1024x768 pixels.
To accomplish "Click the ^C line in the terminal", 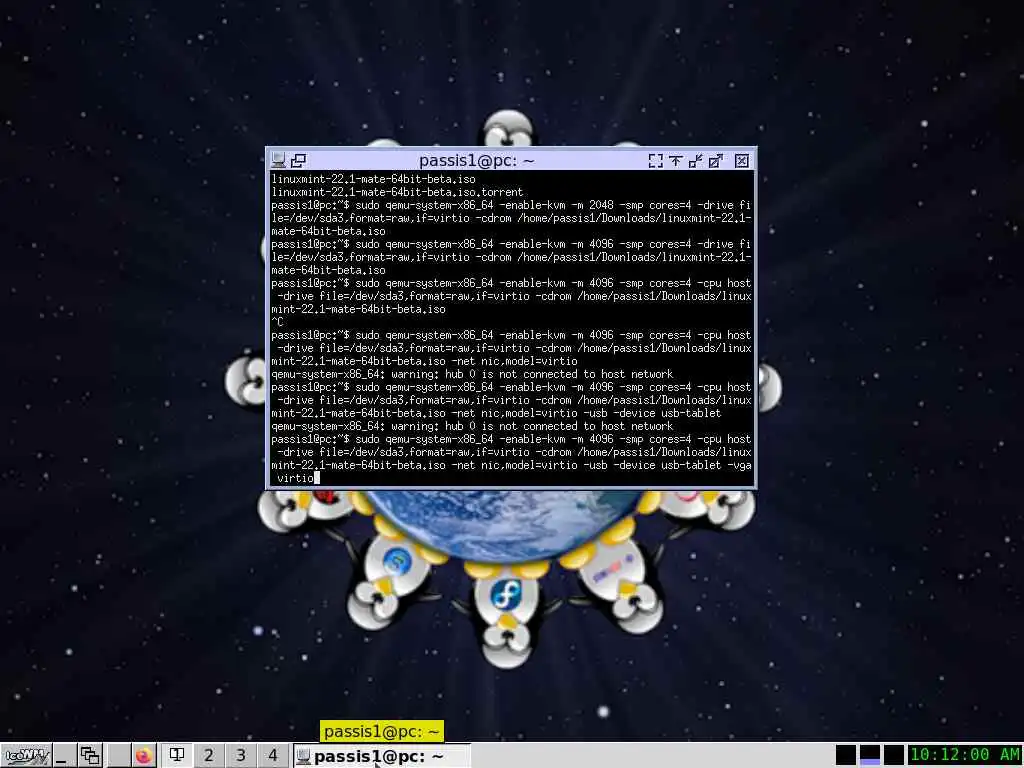I will pyautogui.click(x=278, y=322).
